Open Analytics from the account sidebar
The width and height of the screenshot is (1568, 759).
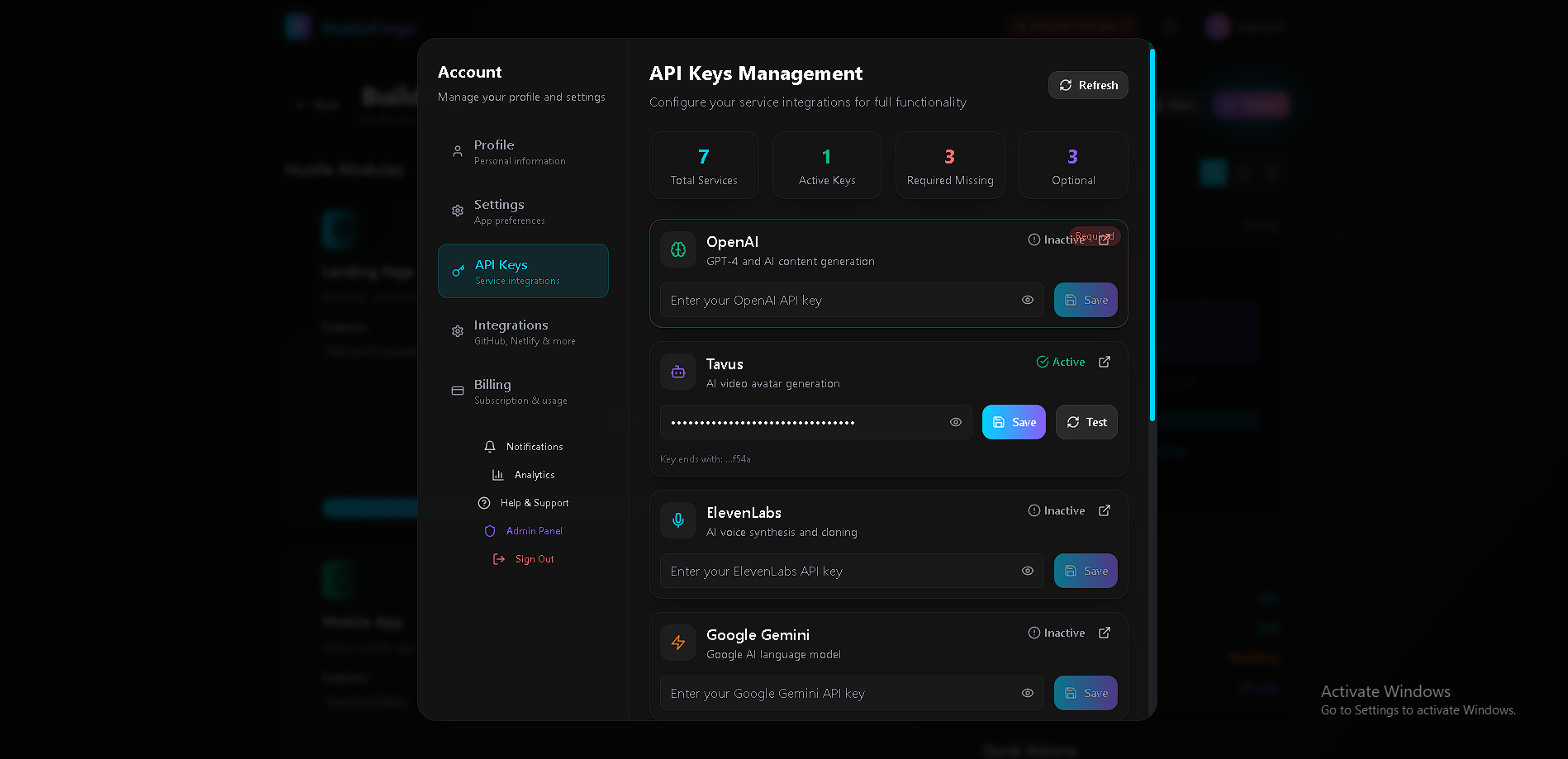coord(523,475)
